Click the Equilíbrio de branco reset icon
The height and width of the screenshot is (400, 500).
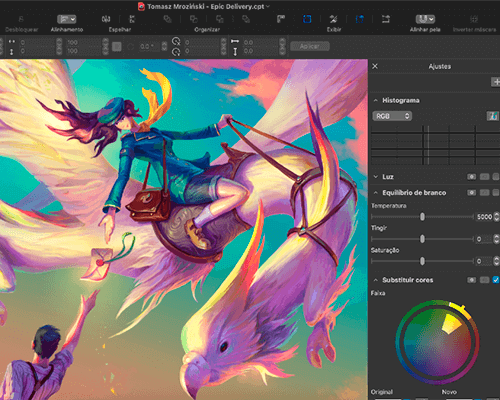[x=484, y=193]
